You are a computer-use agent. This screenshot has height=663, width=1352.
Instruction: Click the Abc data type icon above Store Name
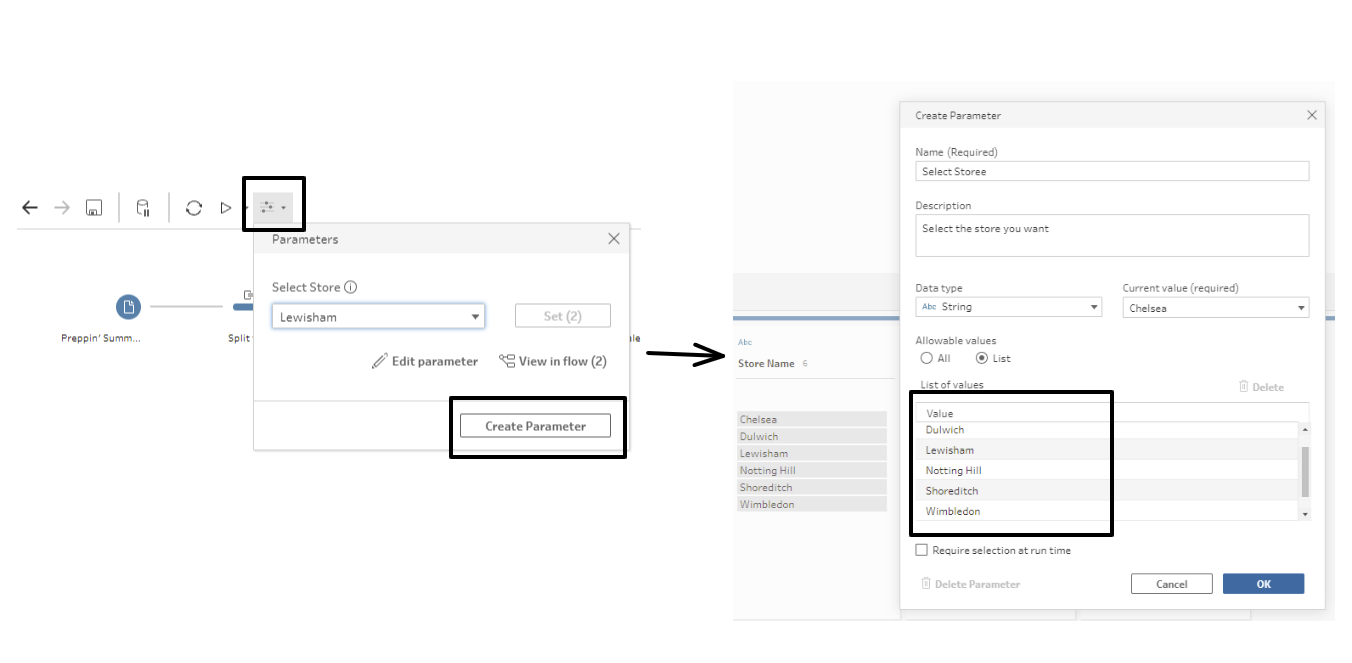745,342
